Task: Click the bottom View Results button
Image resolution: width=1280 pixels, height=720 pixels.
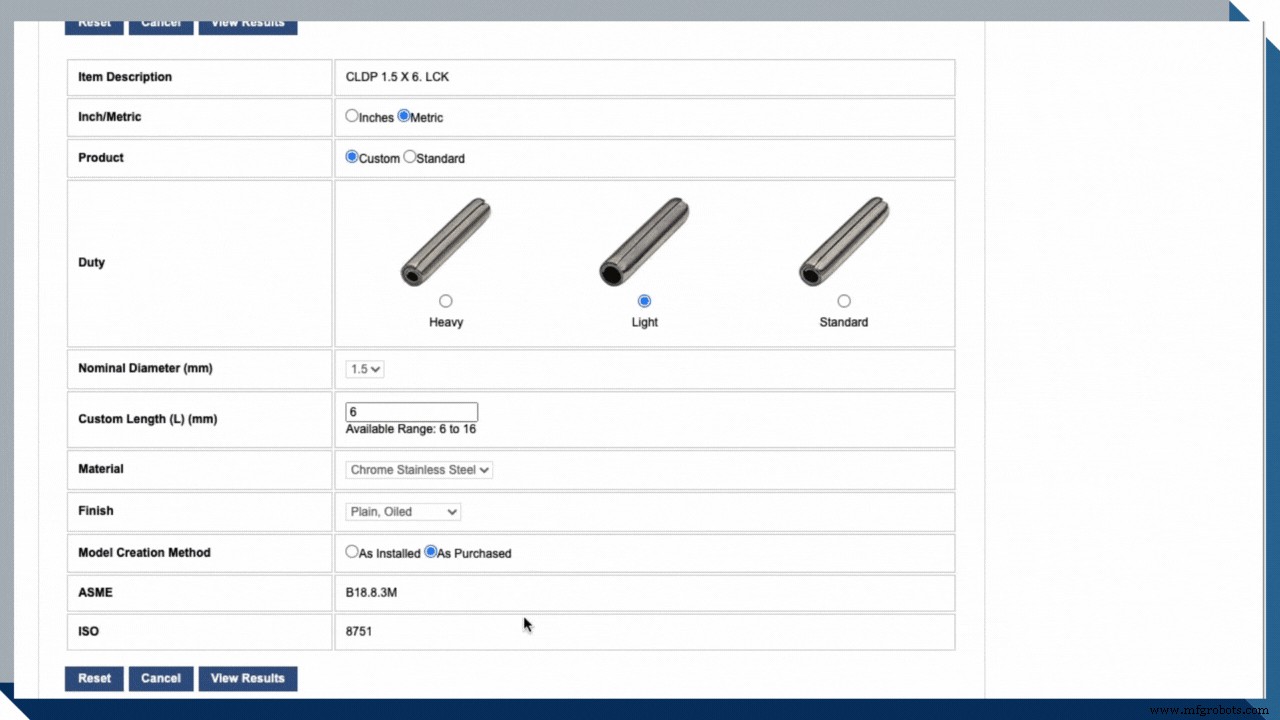Action: pyautogui.click(x=247, y=678)
